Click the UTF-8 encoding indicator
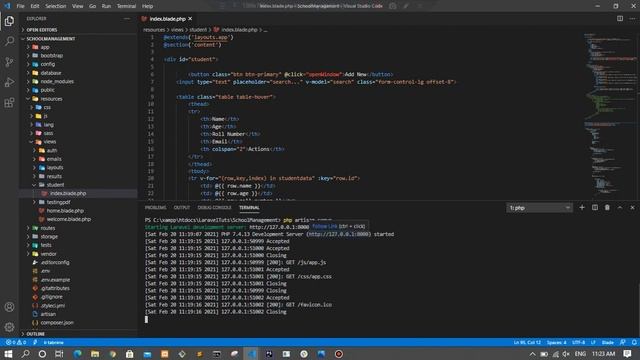The width and height of the screenshot is (640, 360). click(x=578, y=342)
